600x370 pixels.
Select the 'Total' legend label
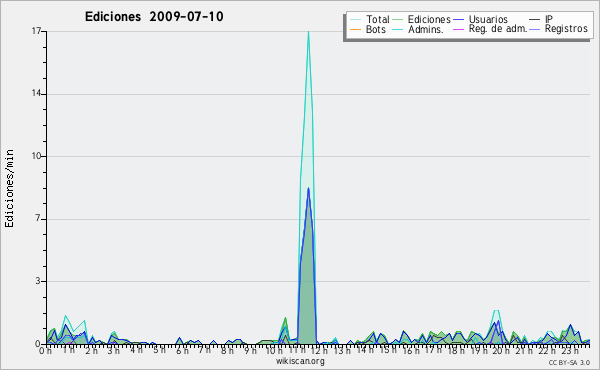(377, 19)
